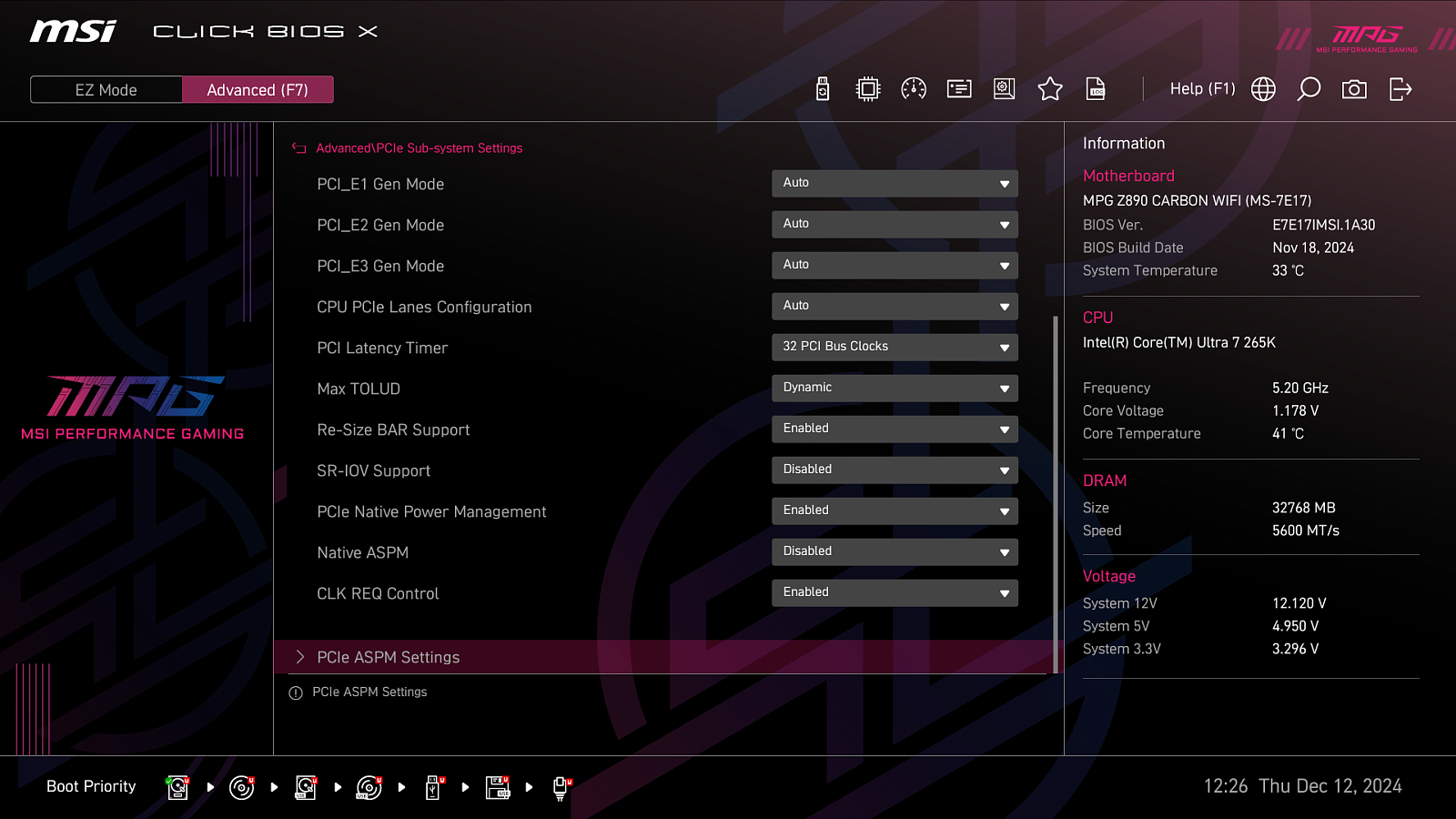Screen dimensions: 1456x819
Task: Click the Voltage heading in Information
Action: click(1108, 576)
